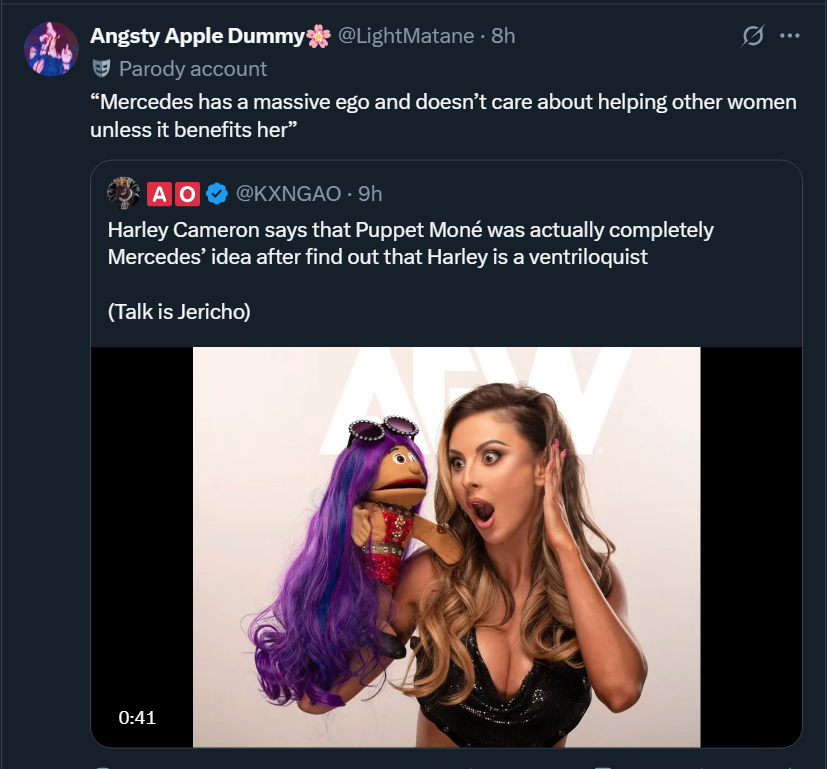This screenshot has height=769, width=827.
Task: Open the @KXNGAO handle link
Action: click(x=288, y=192)
